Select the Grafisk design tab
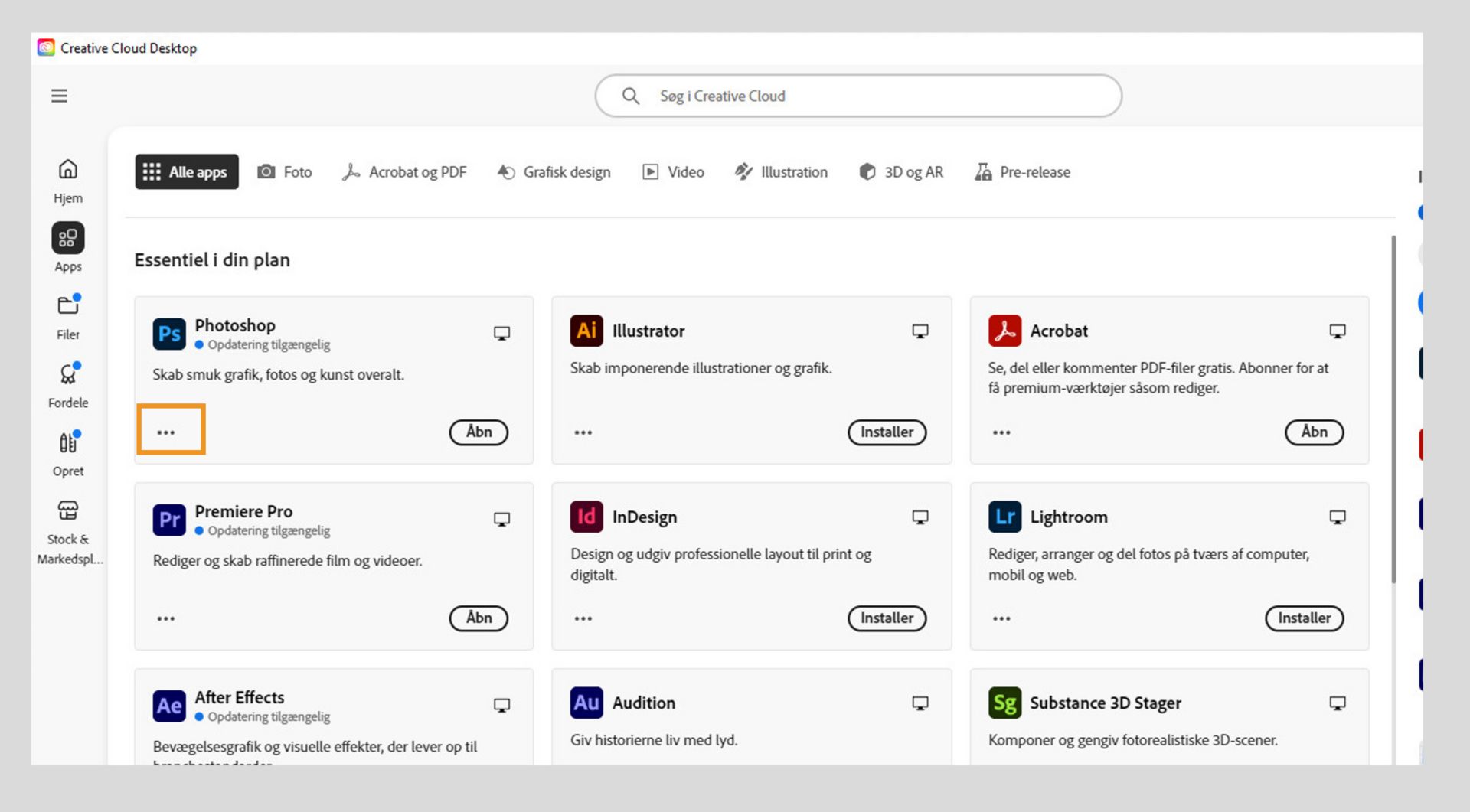Screen dimensions: 1470x812 point(554,172)
